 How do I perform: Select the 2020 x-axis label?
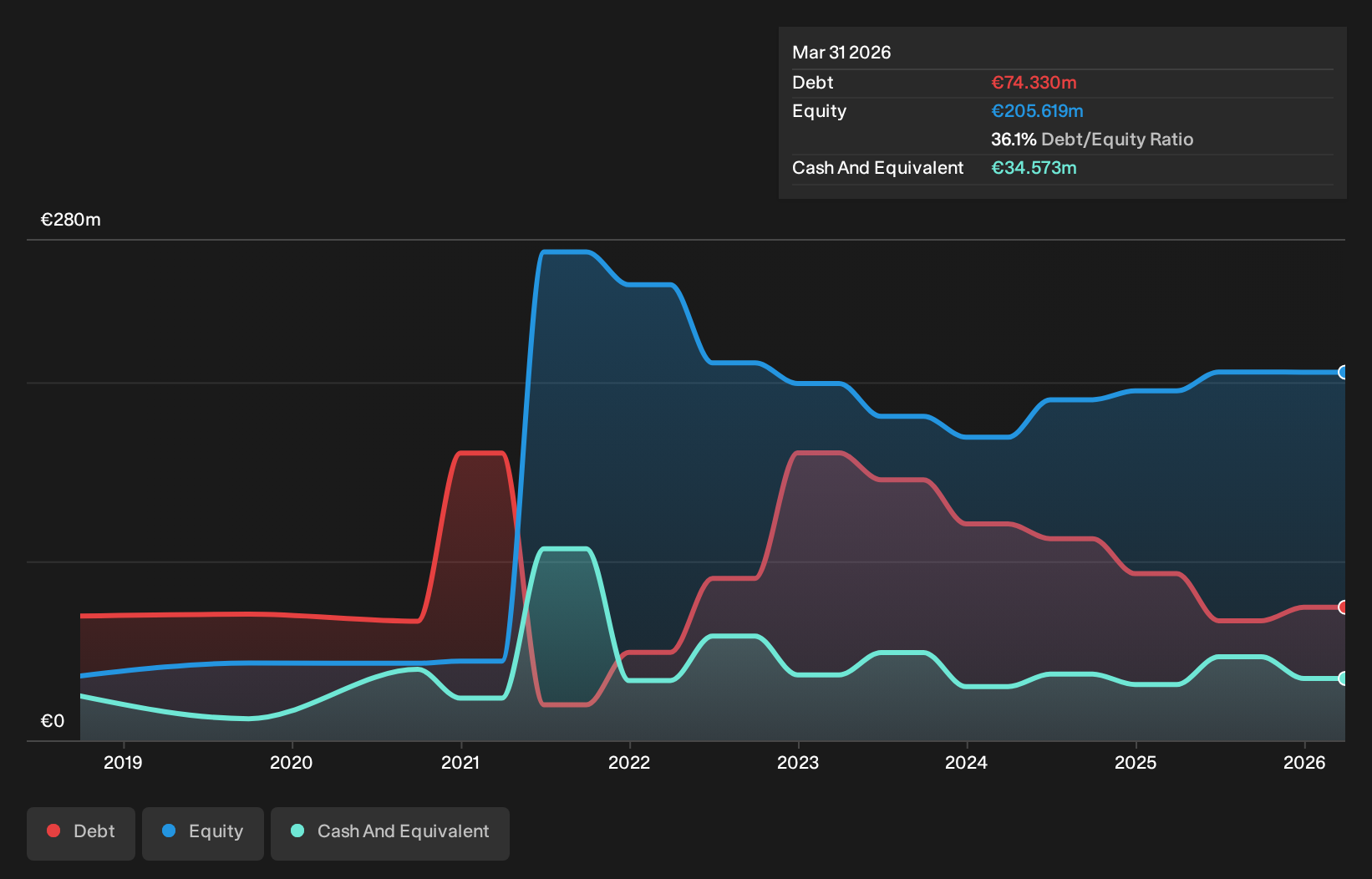292,762
